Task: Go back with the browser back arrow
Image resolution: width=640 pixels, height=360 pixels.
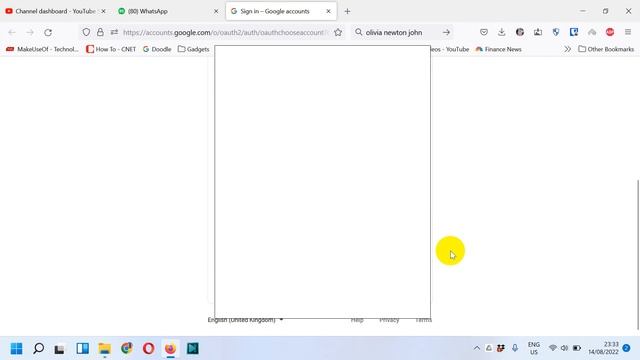Action: [x=12, y=32]
